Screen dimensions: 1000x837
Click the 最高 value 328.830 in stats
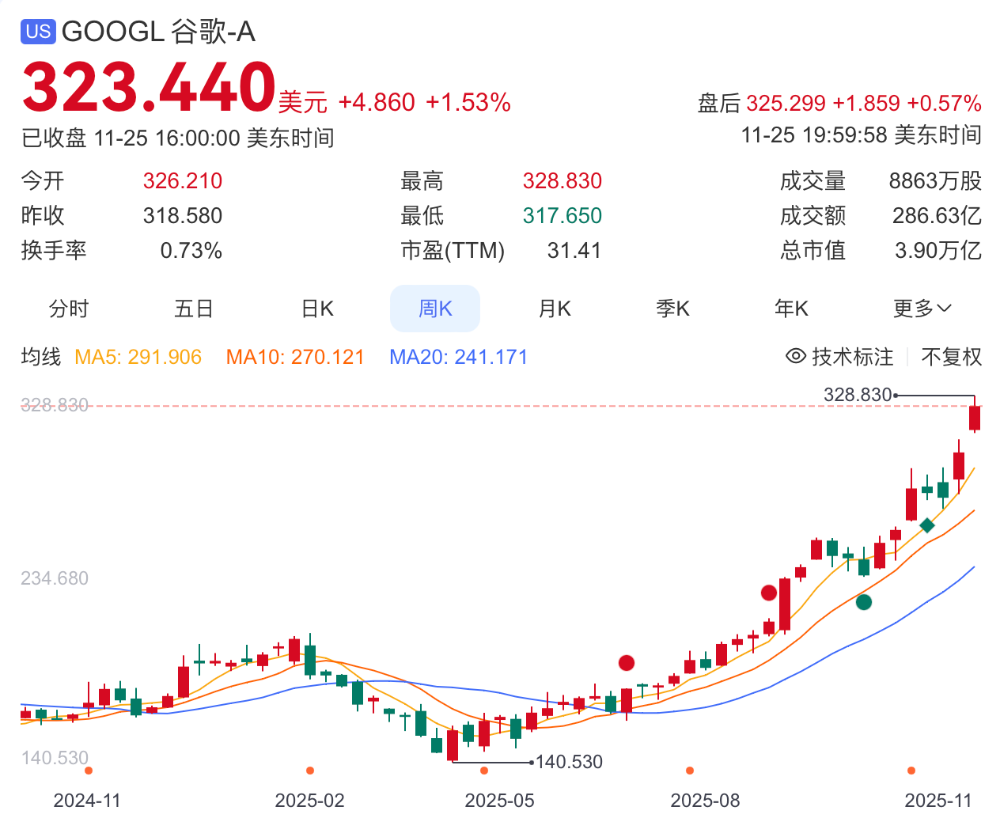point(562,181)
